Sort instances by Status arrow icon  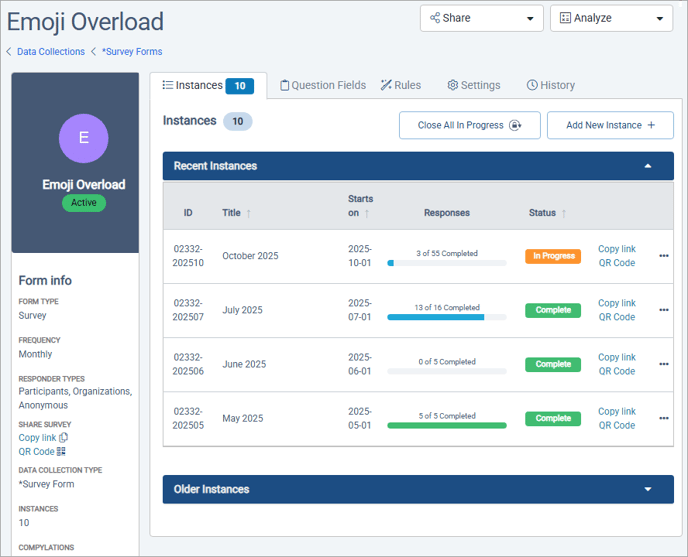563,213
